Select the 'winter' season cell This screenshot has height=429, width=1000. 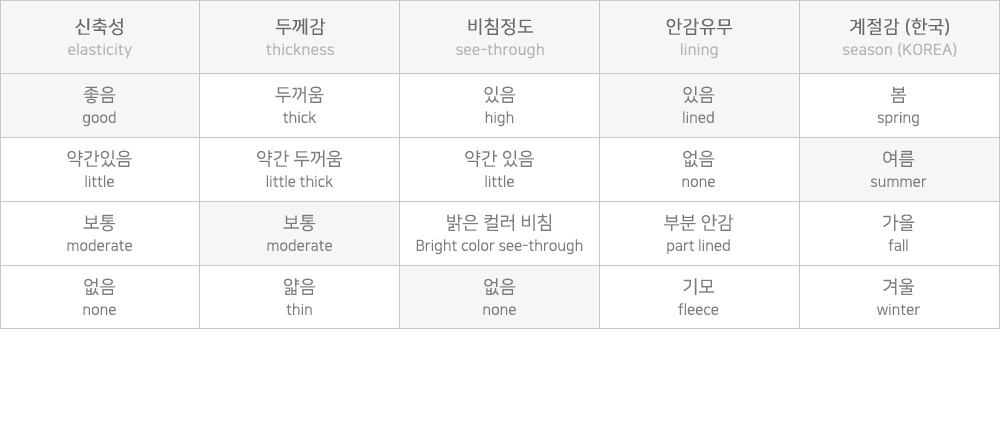click(899, 298)
